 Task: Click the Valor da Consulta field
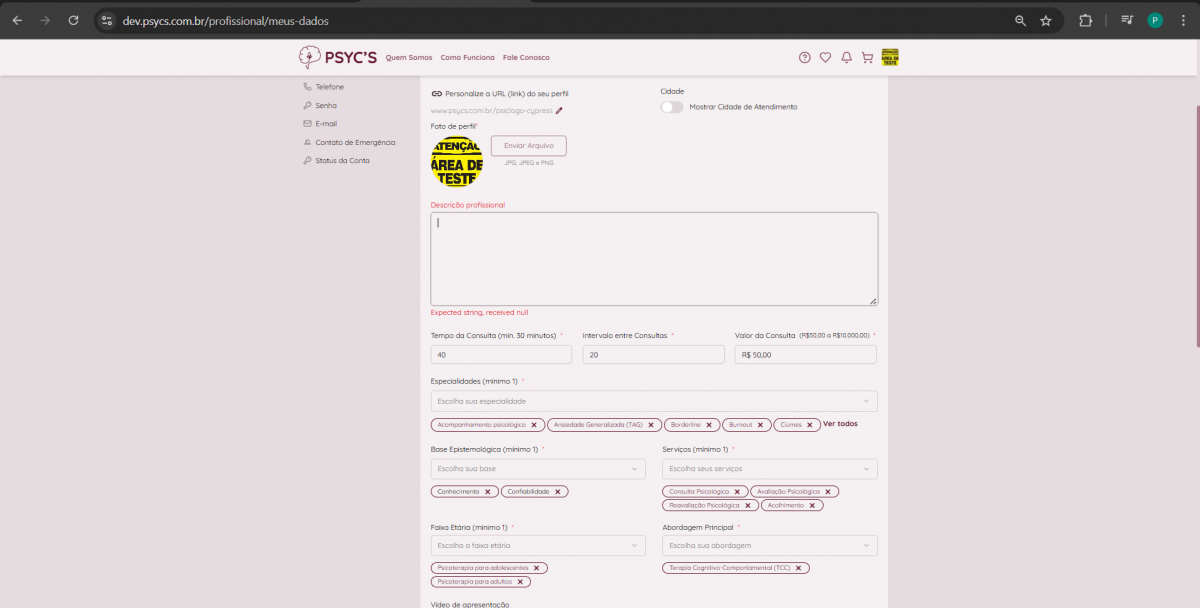click(805, 355)
